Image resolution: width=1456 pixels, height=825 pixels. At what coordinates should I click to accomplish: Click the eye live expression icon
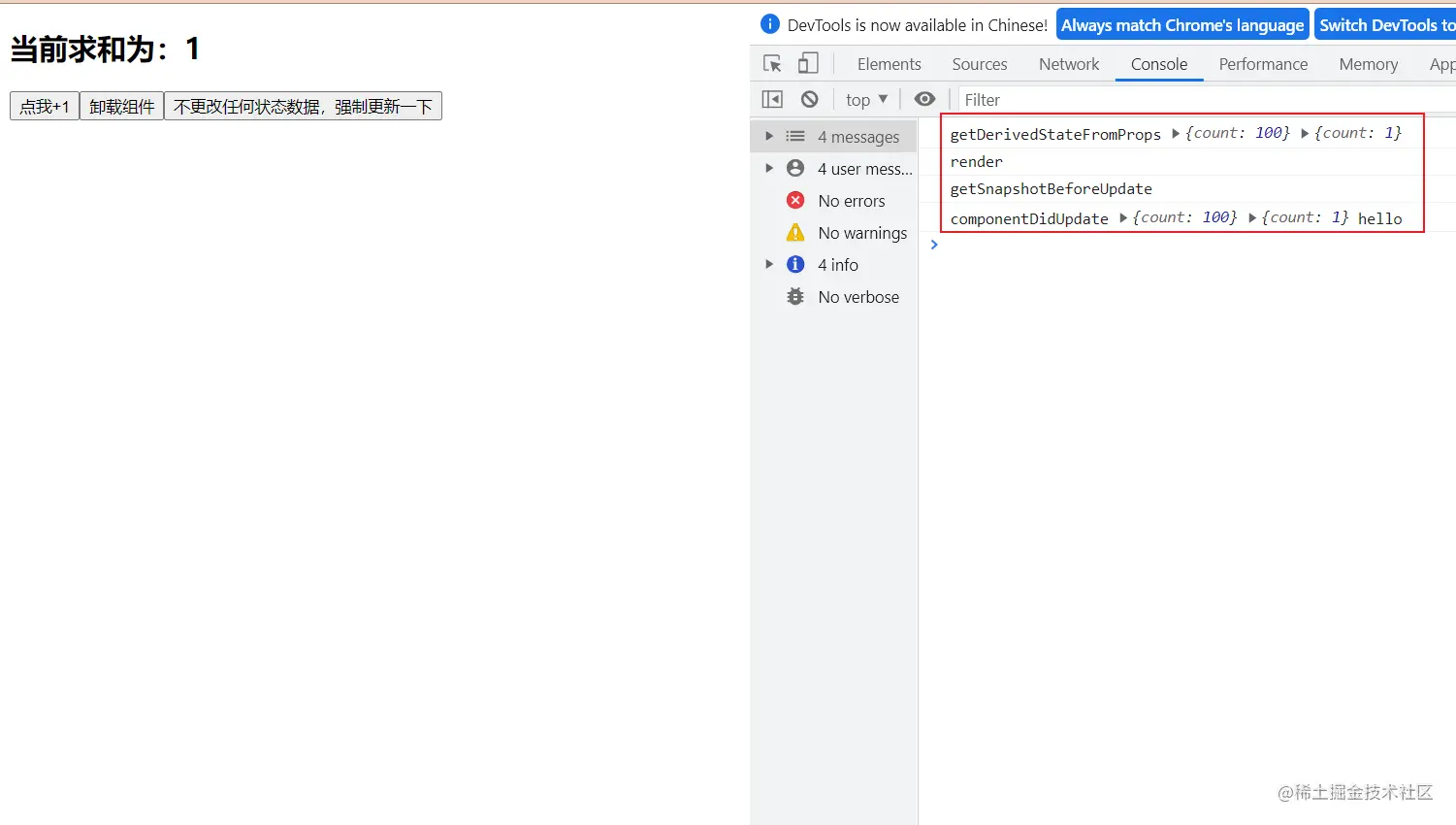924,99
